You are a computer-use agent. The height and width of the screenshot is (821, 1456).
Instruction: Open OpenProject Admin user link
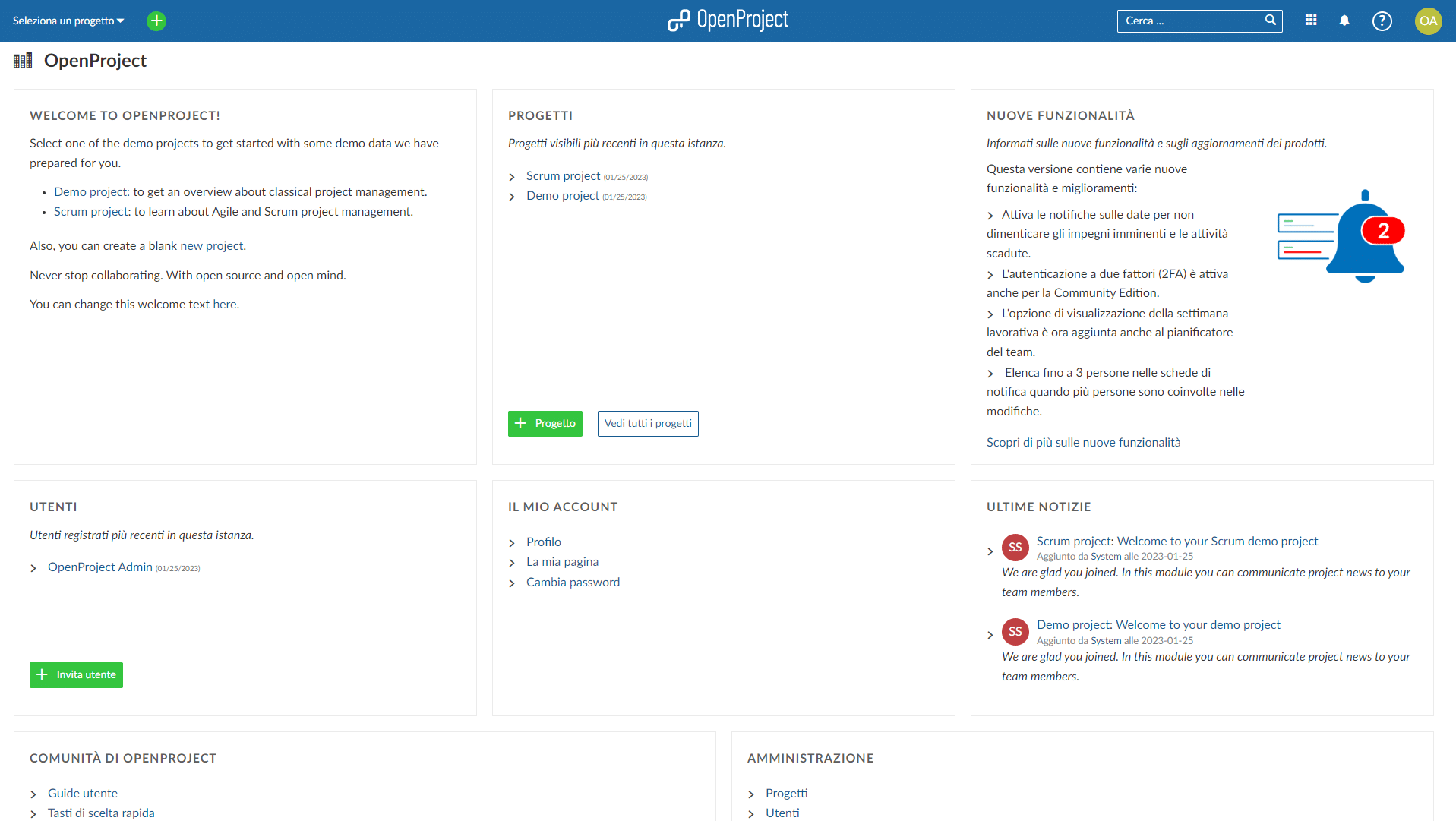pos(100,567)
